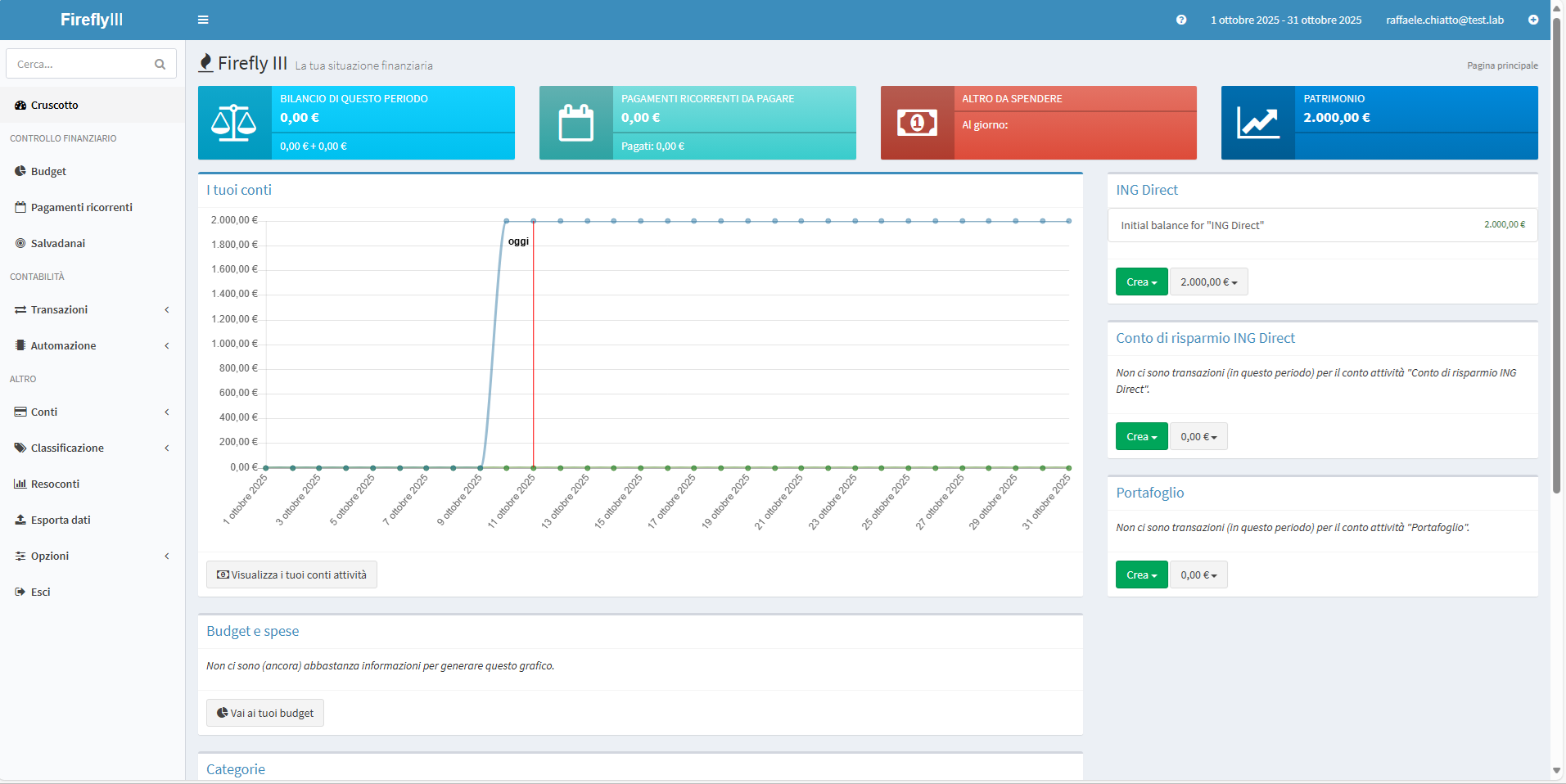Click the calendar icon for recurring payments

tap(575, 123)
